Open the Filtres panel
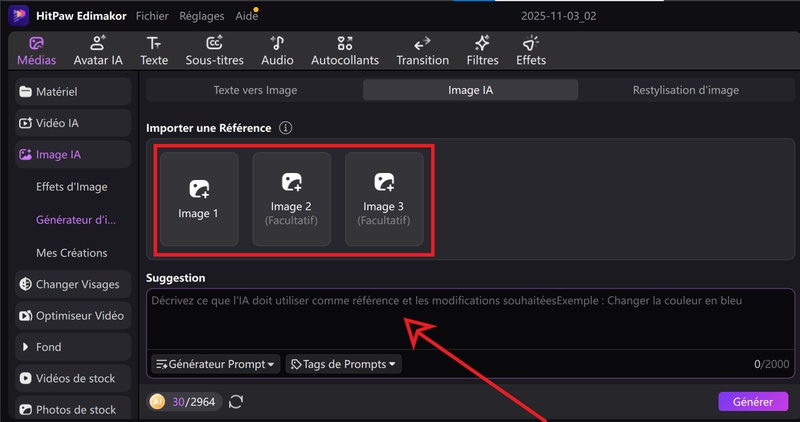 [x=482, y=52]
